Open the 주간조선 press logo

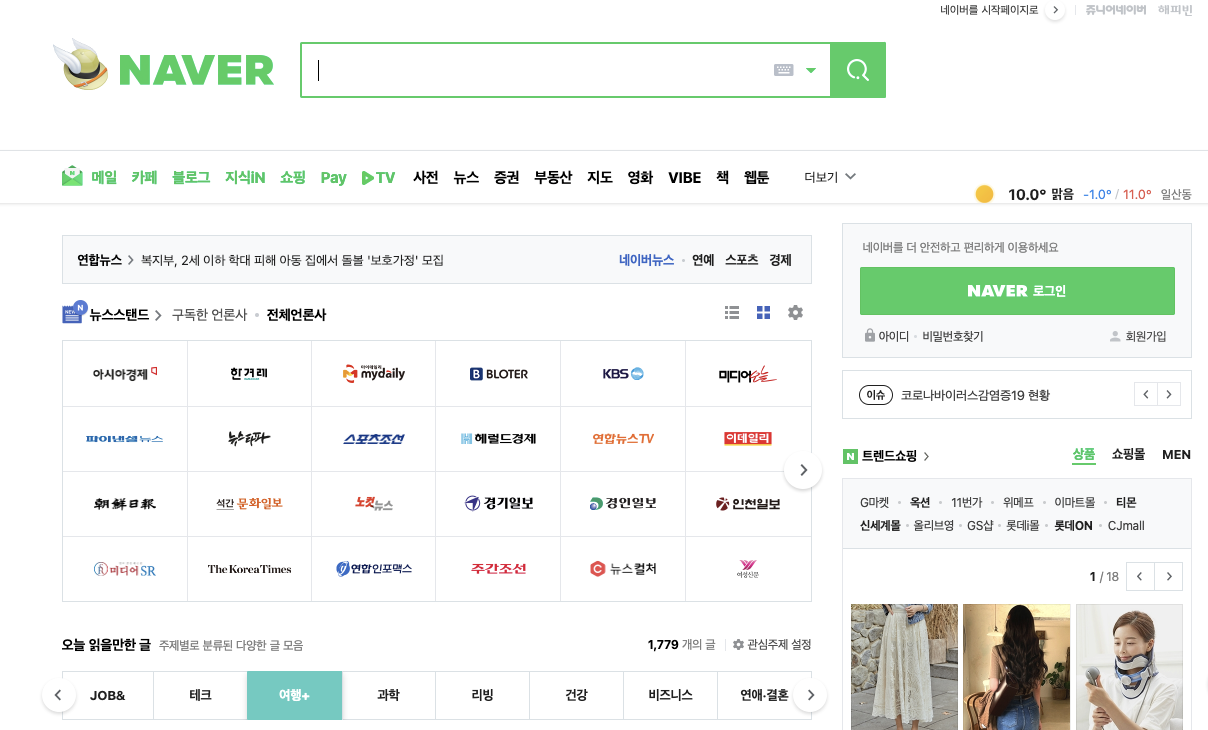tap(498, 568)
